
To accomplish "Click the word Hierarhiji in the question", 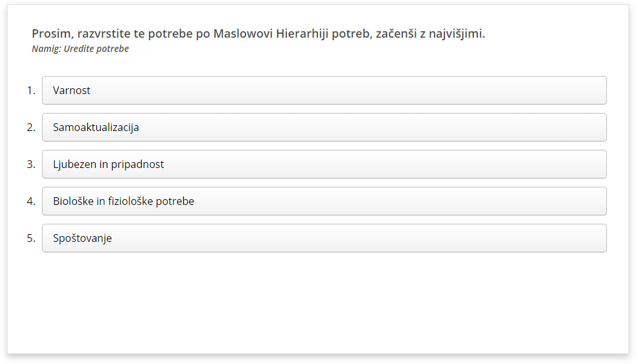I will click(x=302, y=34).
